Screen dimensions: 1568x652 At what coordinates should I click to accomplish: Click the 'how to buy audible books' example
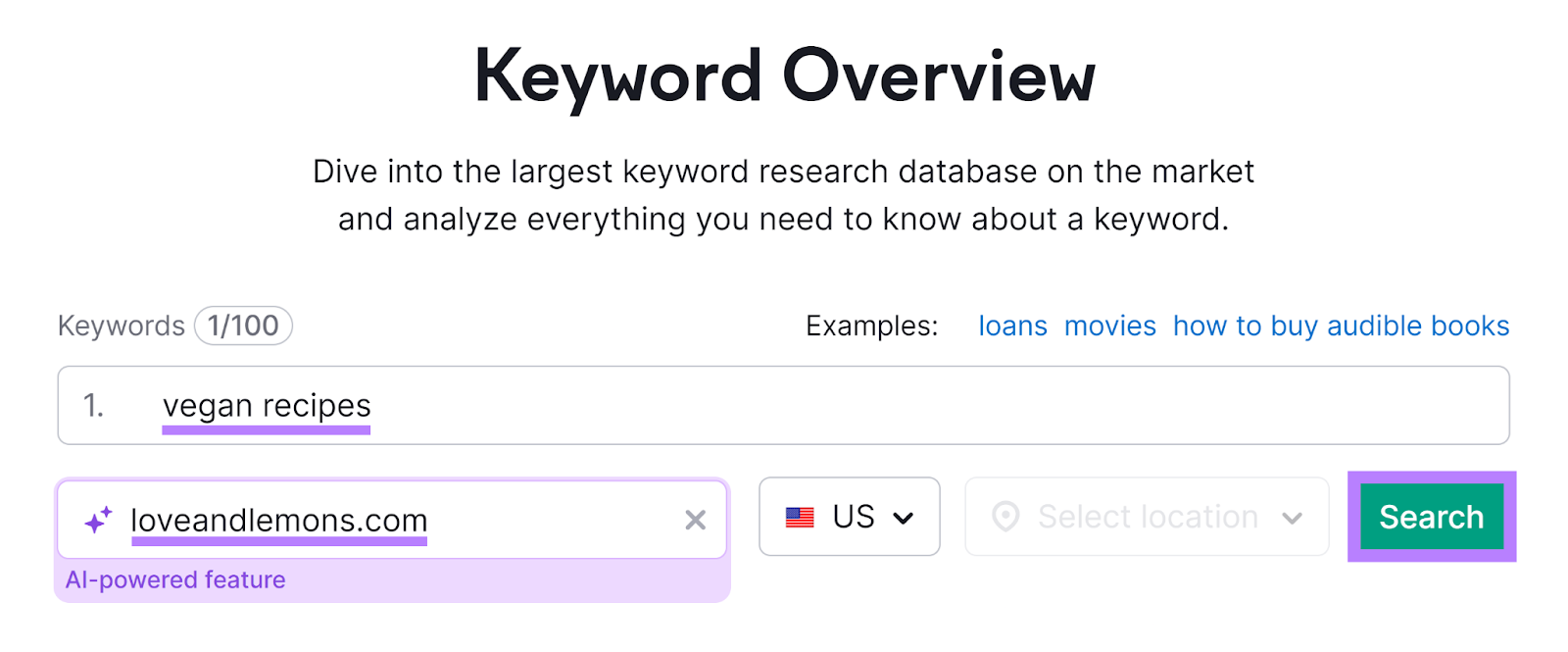(x=1340, y=326)
